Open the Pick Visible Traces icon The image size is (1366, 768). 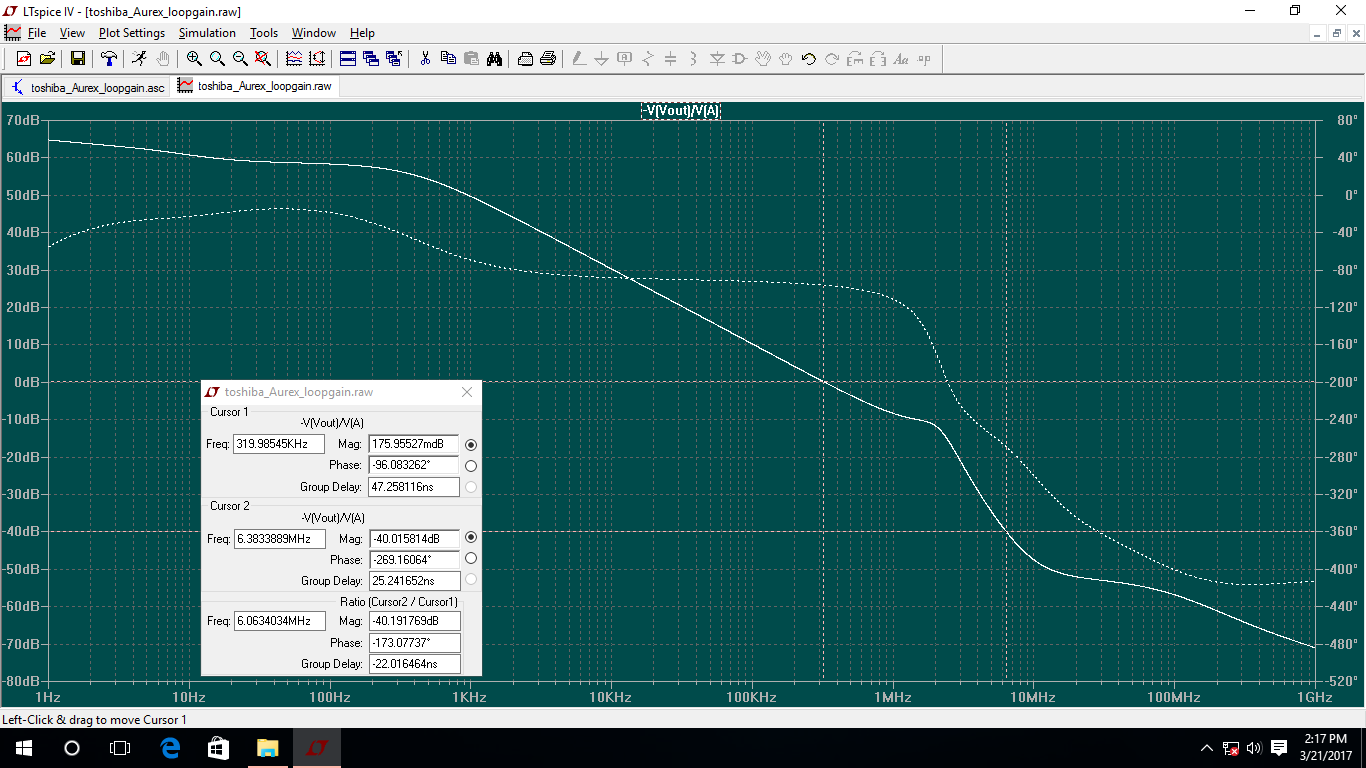point(294,59)
